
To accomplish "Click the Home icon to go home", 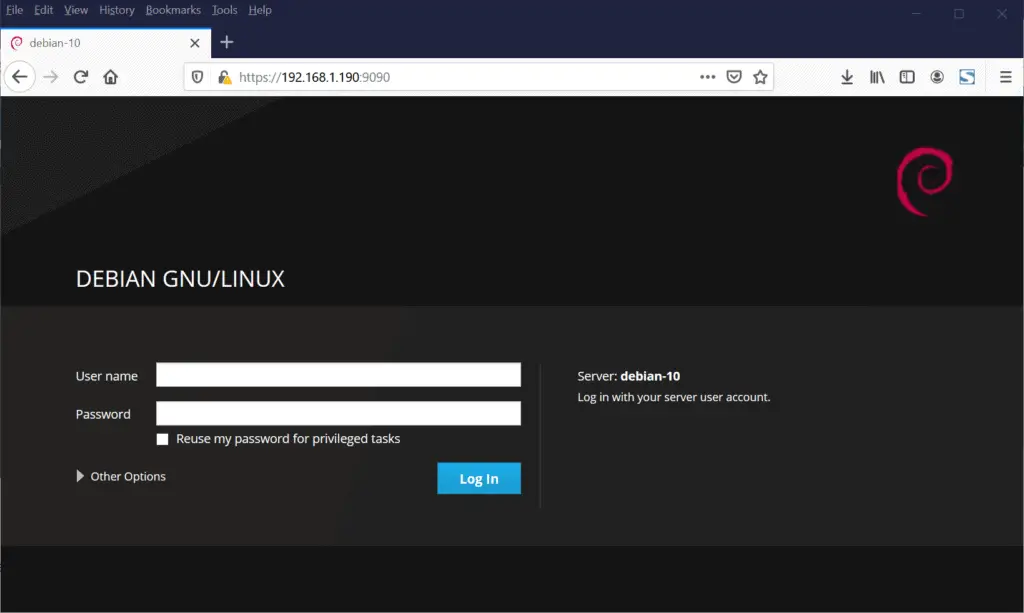I will [x=112, y=76].
